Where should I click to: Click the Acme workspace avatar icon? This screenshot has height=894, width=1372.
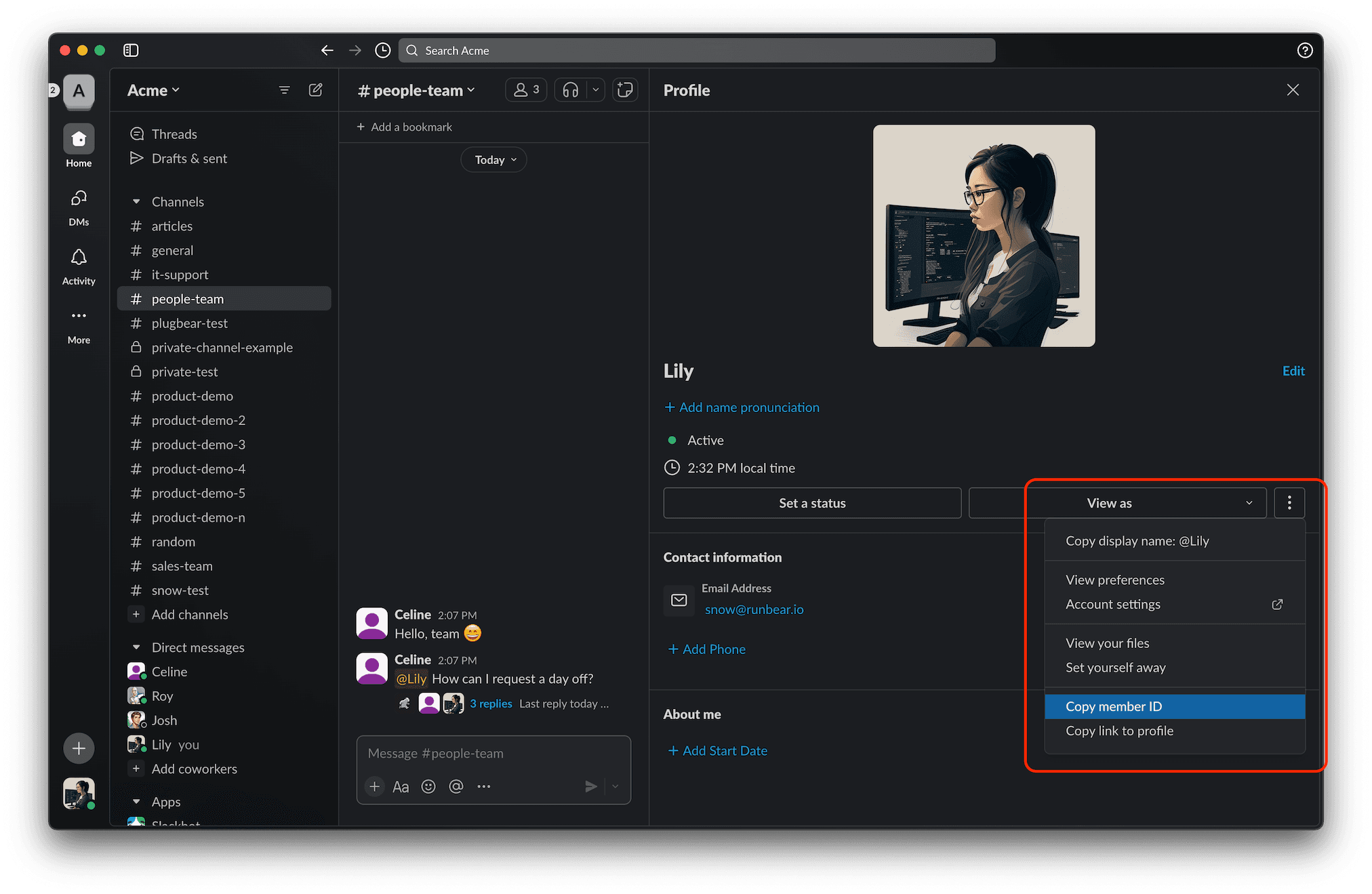click(79, 91)
